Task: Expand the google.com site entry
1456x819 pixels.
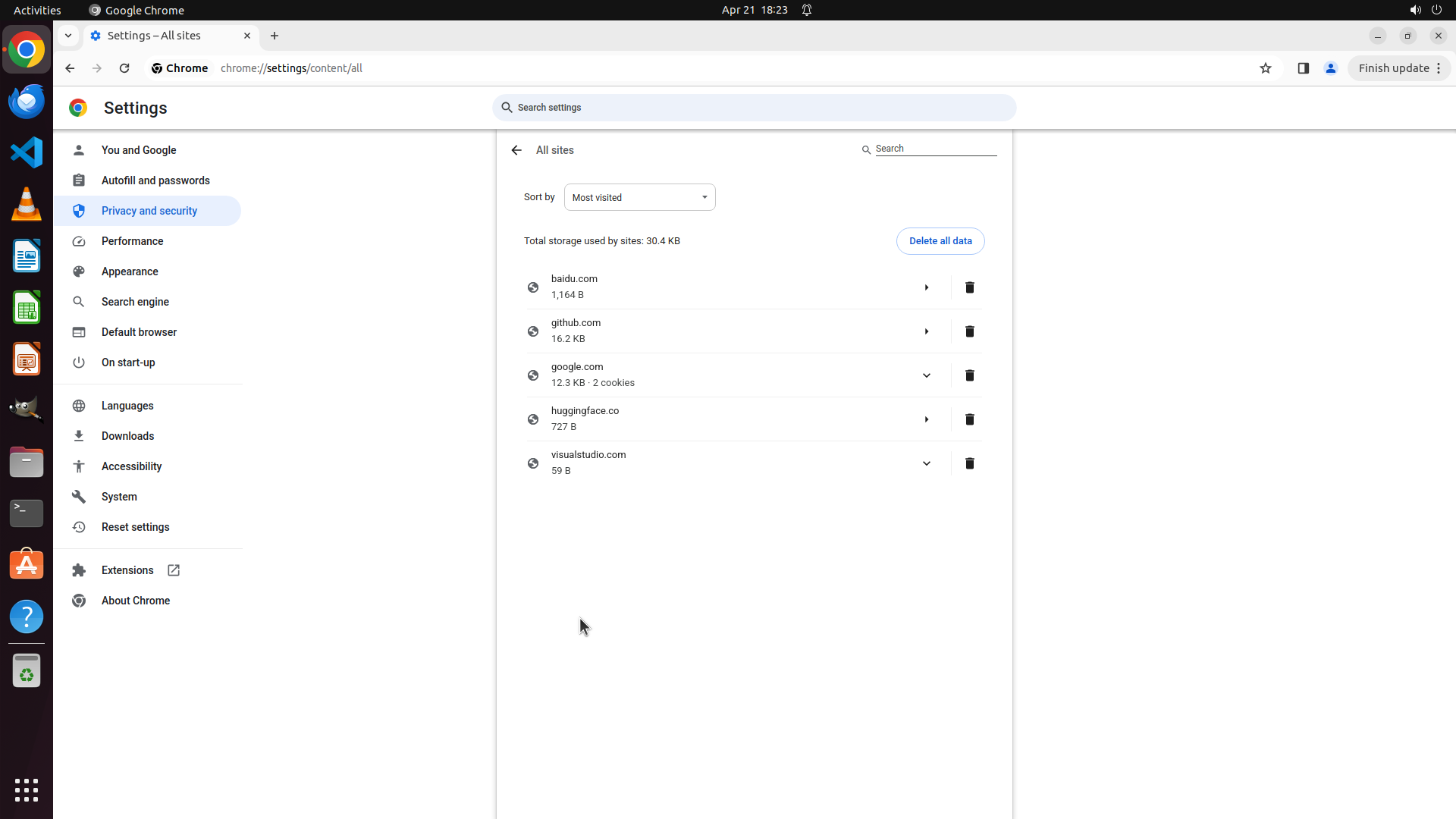Action: click(x=926, y=375)
